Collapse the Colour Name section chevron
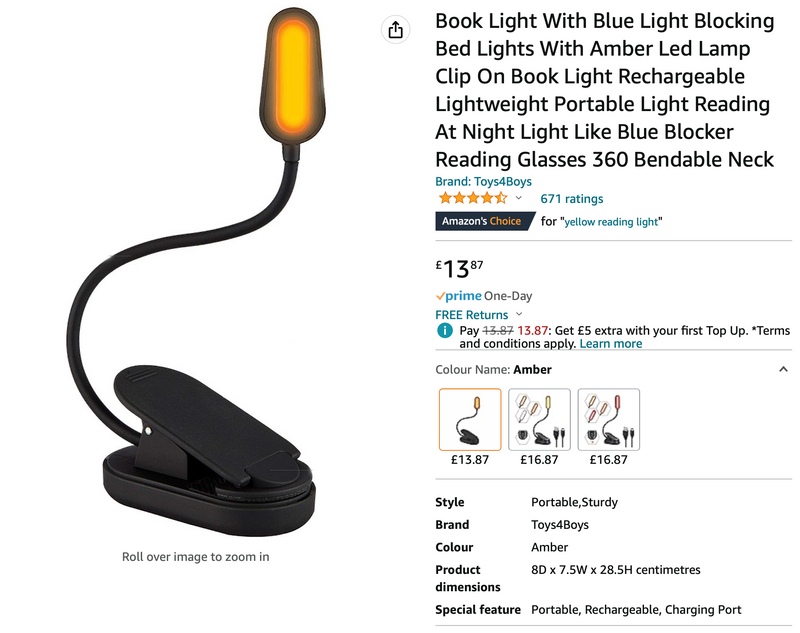Screen dimensions: 800x633 pyautogui.click(x=784, y=369)
